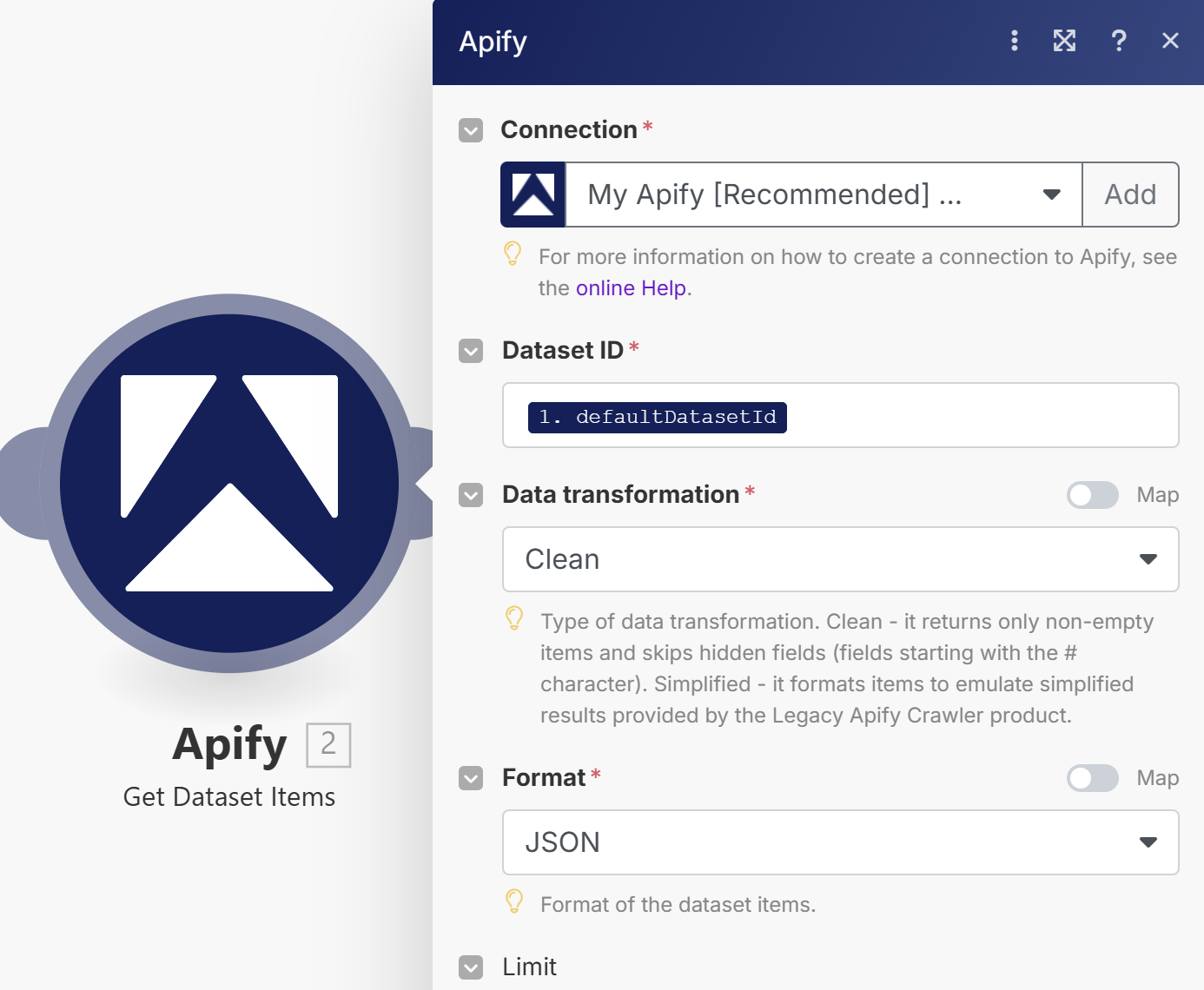Enable the Map toggle for Data transformation
Image resolution: width=1204 pixels, height=990 pixels.
point(1093,495)
